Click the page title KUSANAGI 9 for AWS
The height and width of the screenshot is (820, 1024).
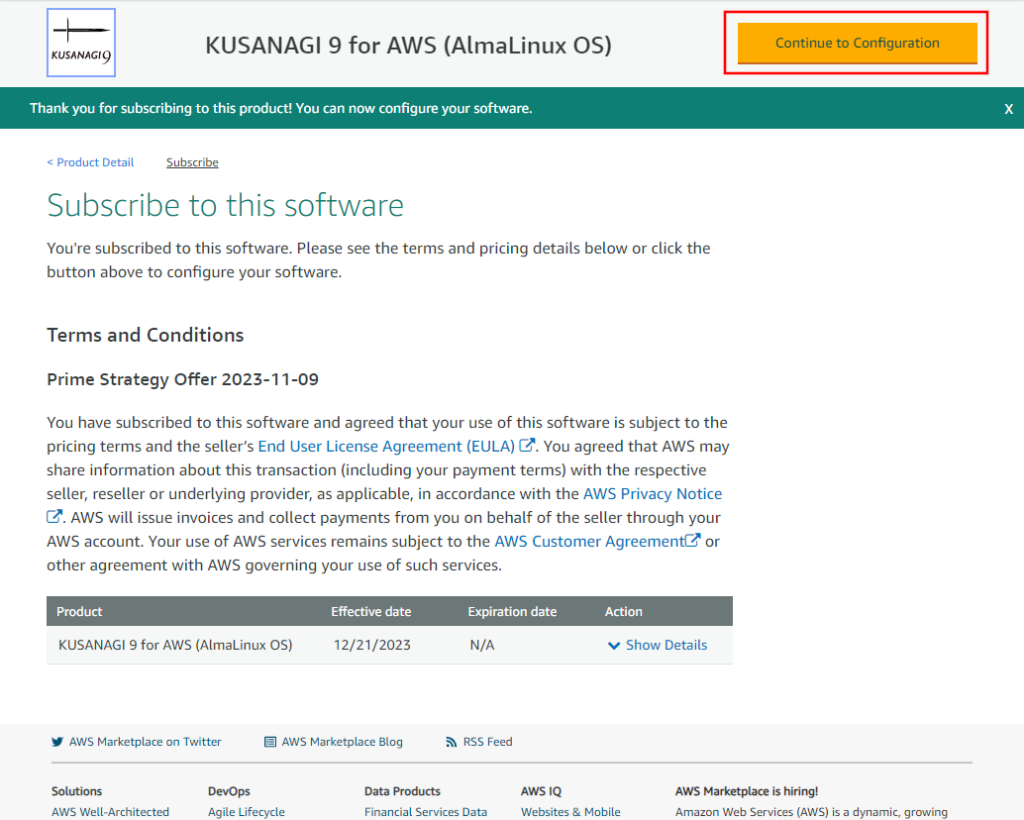click(409, 45)
